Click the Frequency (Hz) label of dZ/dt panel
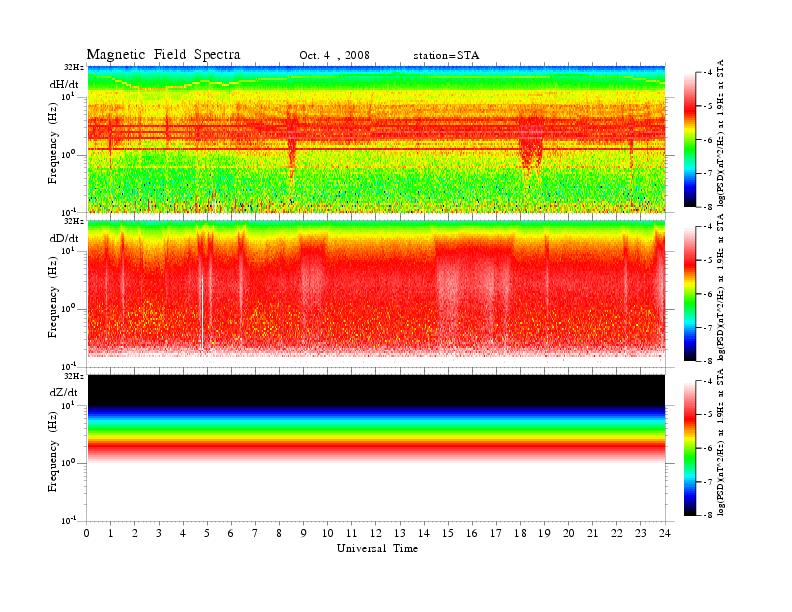 click(x=53, y=454)
